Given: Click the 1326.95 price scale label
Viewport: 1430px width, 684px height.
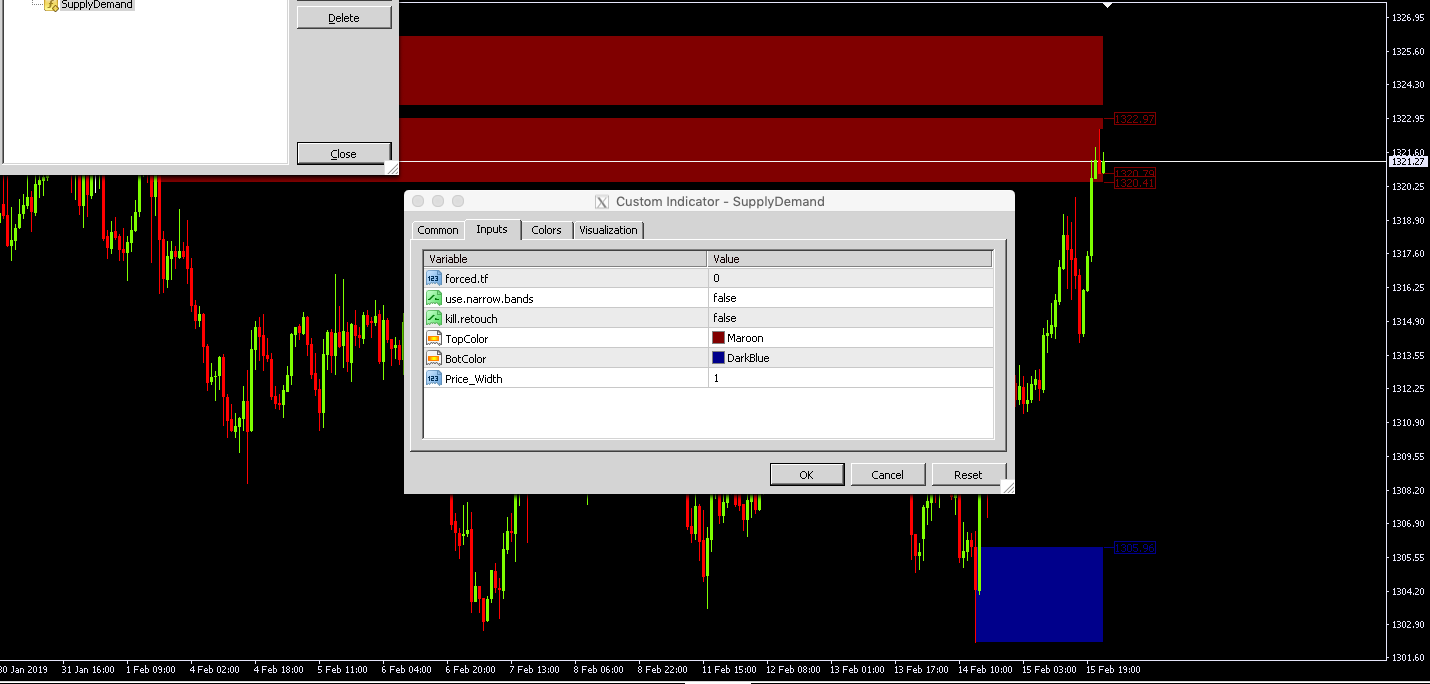Looking at the screenshot, I should tap(1408, 17).
